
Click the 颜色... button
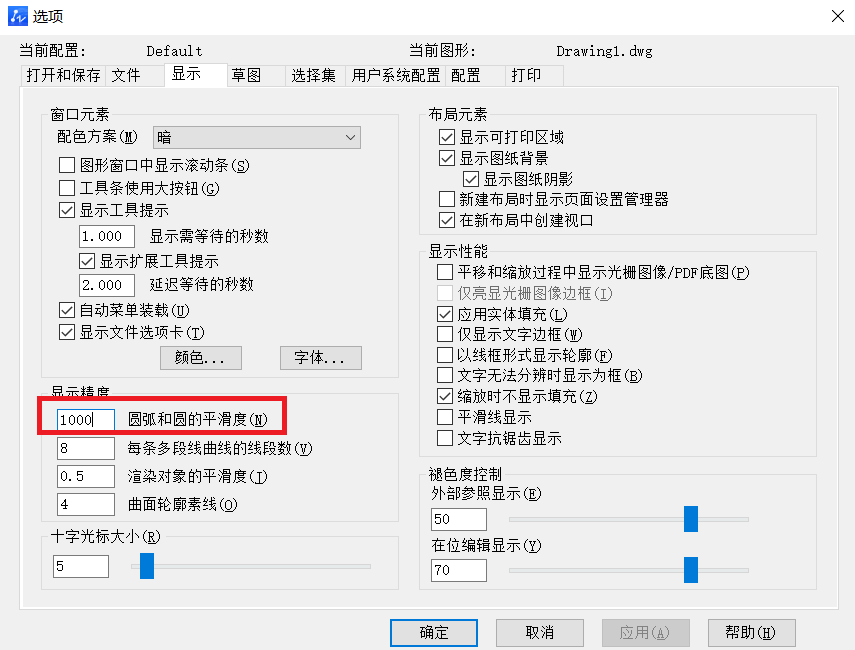201,358
